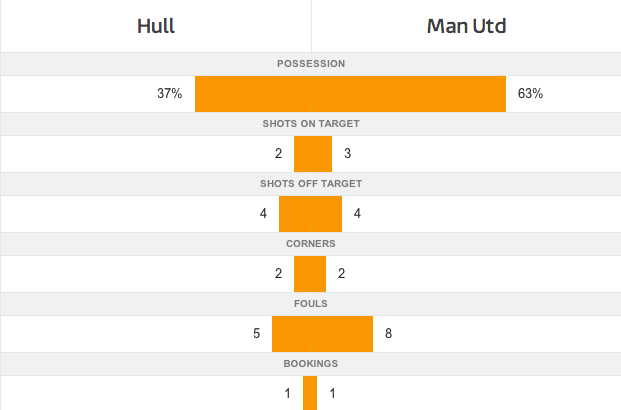The image size is (621, 410).
Task: Click Hull's 37% possession value
Action: pyautogui.click(x=169, y=94)
